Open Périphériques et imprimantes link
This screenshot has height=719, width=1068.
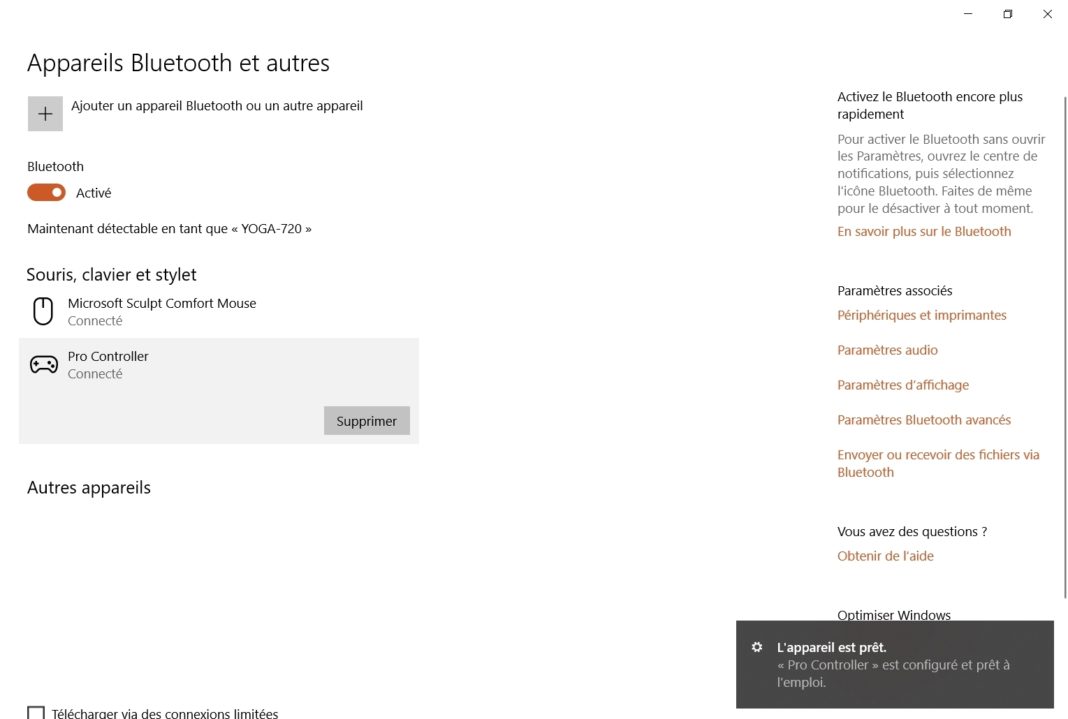(x=922, y=315)
